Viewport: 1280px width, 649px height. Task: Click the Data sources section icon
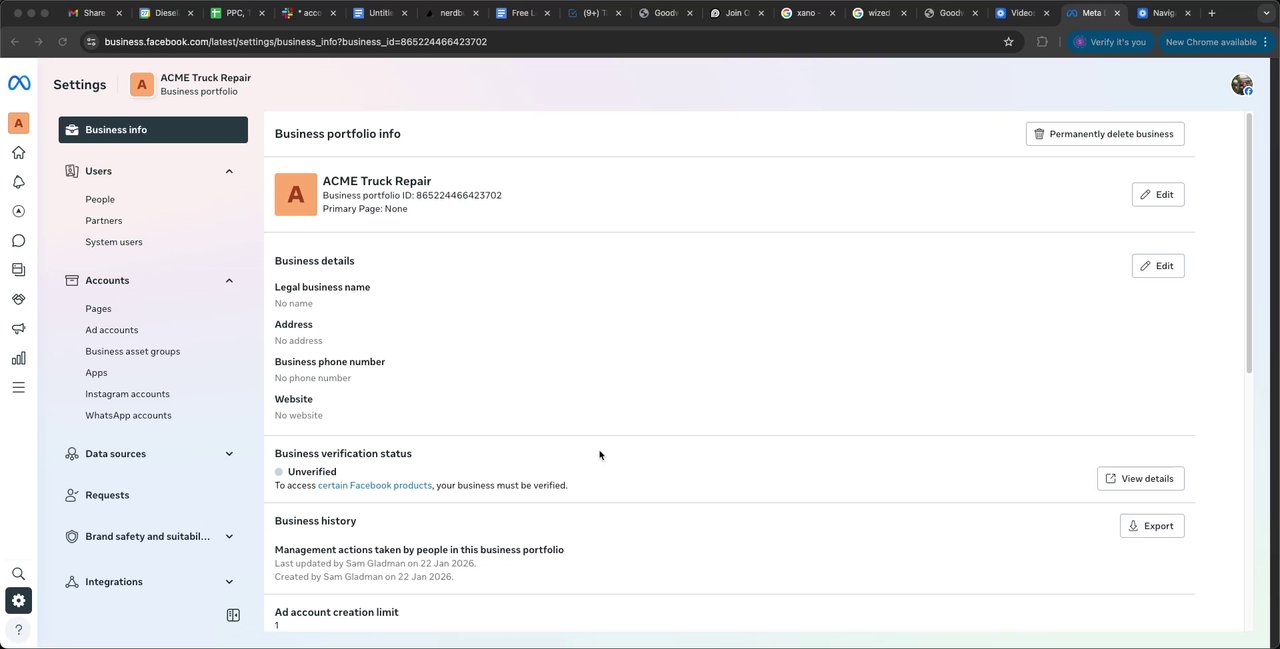tap(72, 454)
